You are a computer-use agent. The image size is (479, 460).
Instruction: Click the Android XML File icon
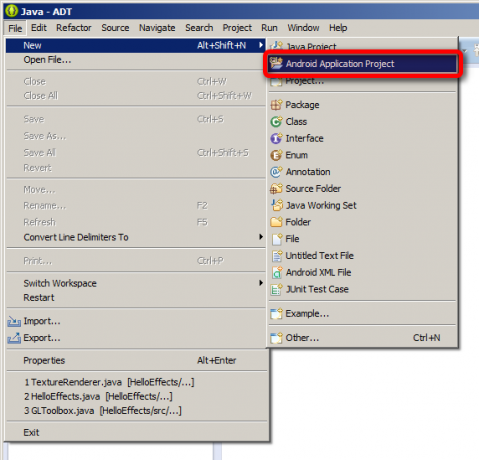pos(276,273)
